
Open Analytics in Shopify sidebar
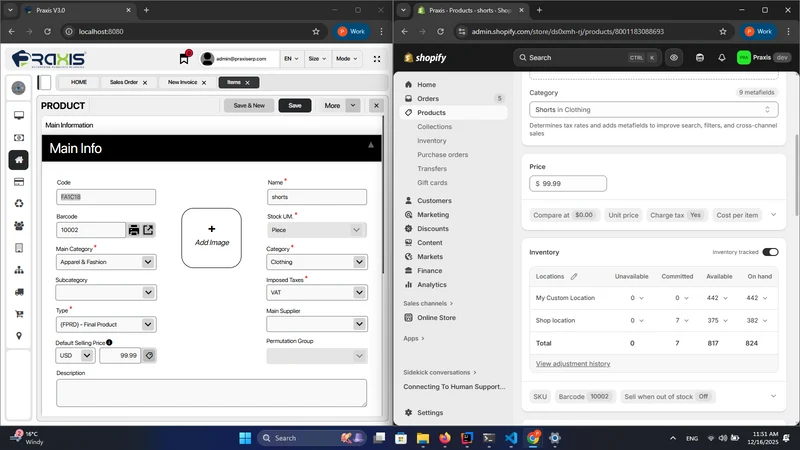coord(432,285)
